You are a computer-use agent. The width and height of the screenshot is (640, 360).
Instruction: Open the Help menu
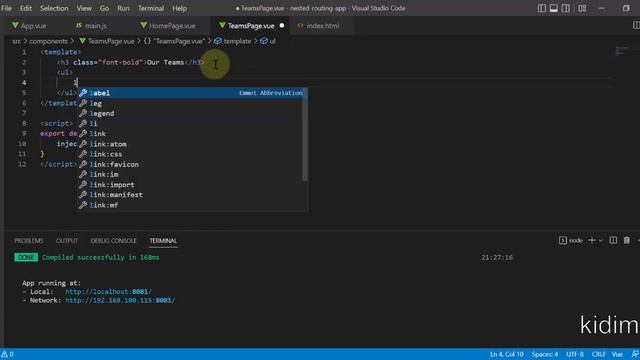click(179, 8)
